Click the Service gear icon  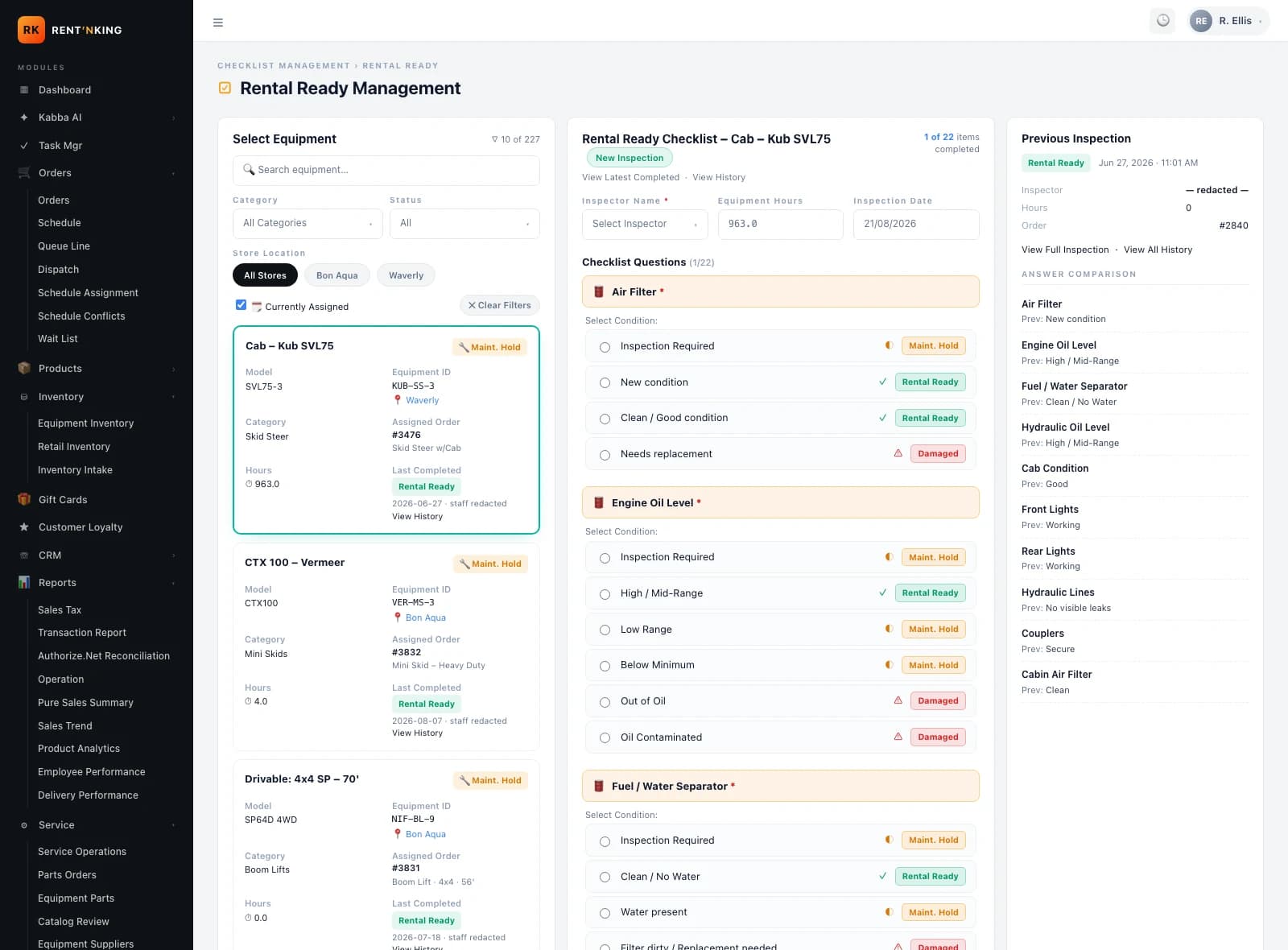pos(24,825)
